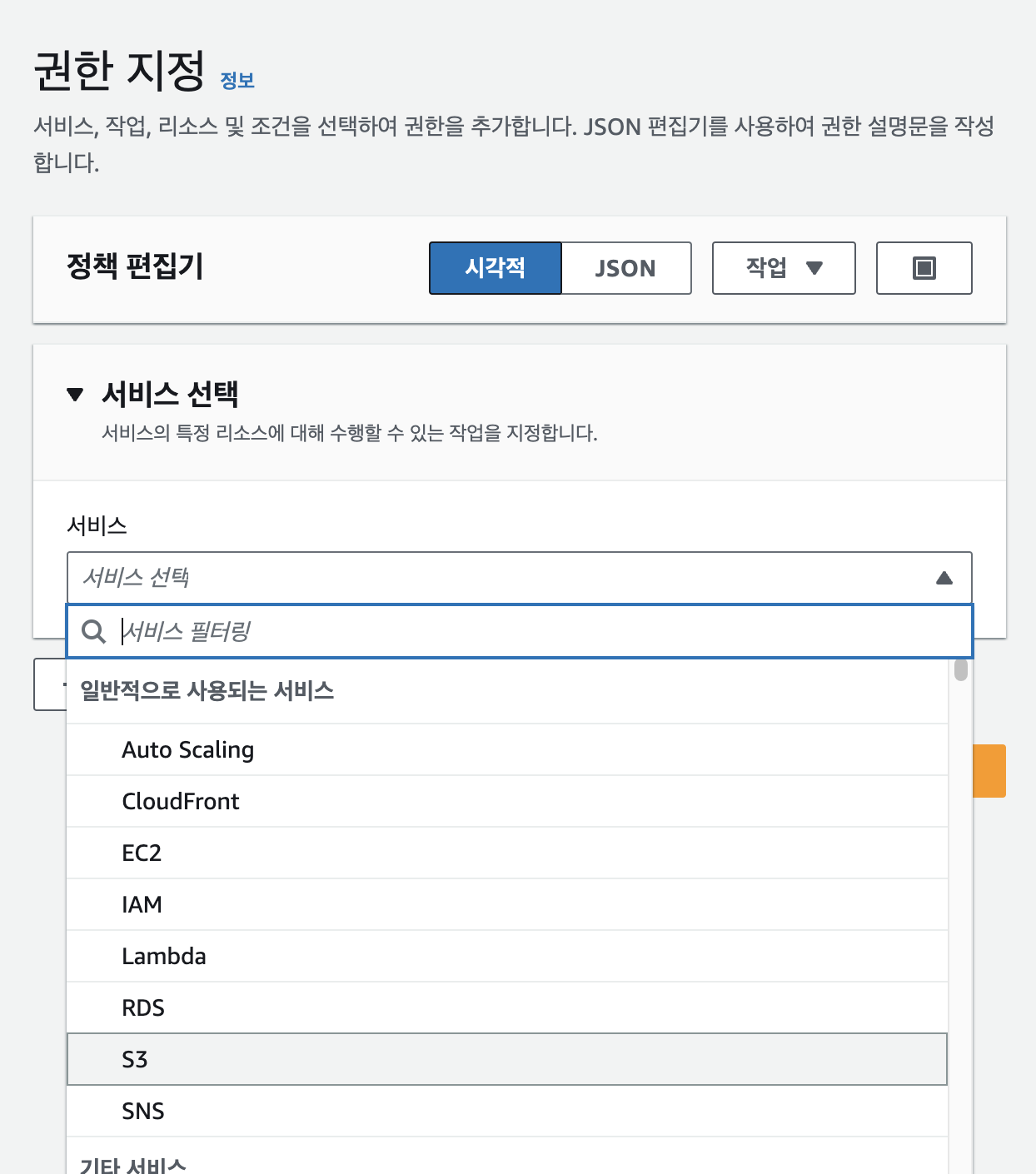Select the highlighted S3 service
Screen dimensions: 1036x1174
coord(135,1060)
